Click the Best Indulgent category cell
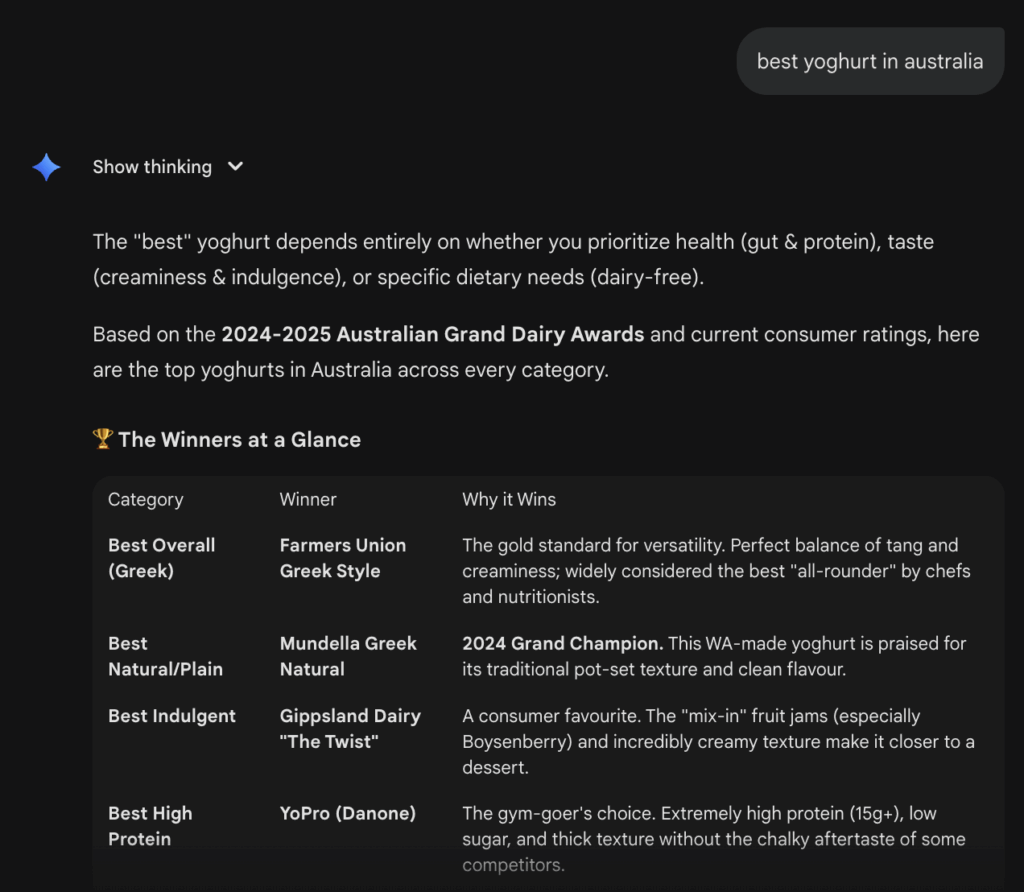Screen dimensions: 1024x892 (171, 716)
